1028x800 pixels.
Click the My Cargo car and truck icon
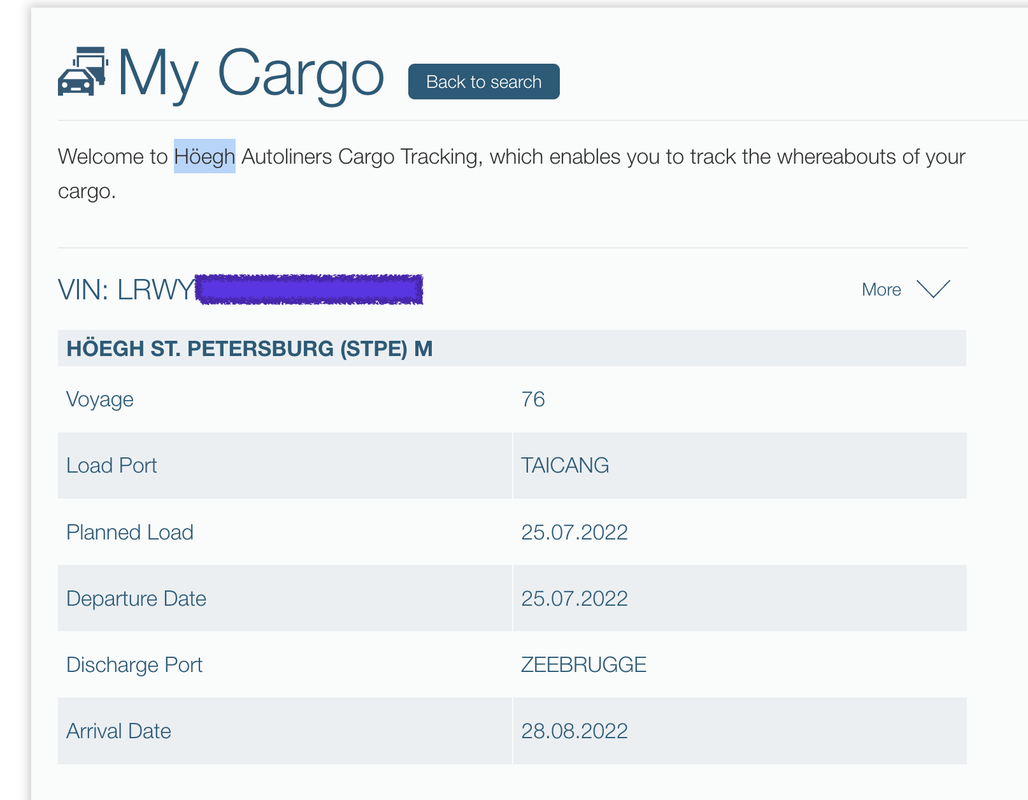coord(83,71)
